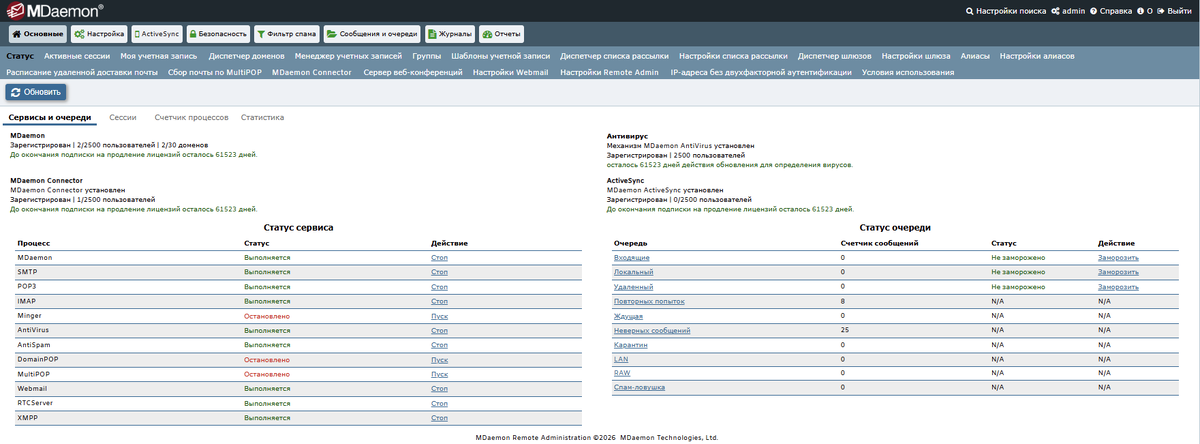
Task: Open Настройки алиасов
Action: coord(1037,56)
